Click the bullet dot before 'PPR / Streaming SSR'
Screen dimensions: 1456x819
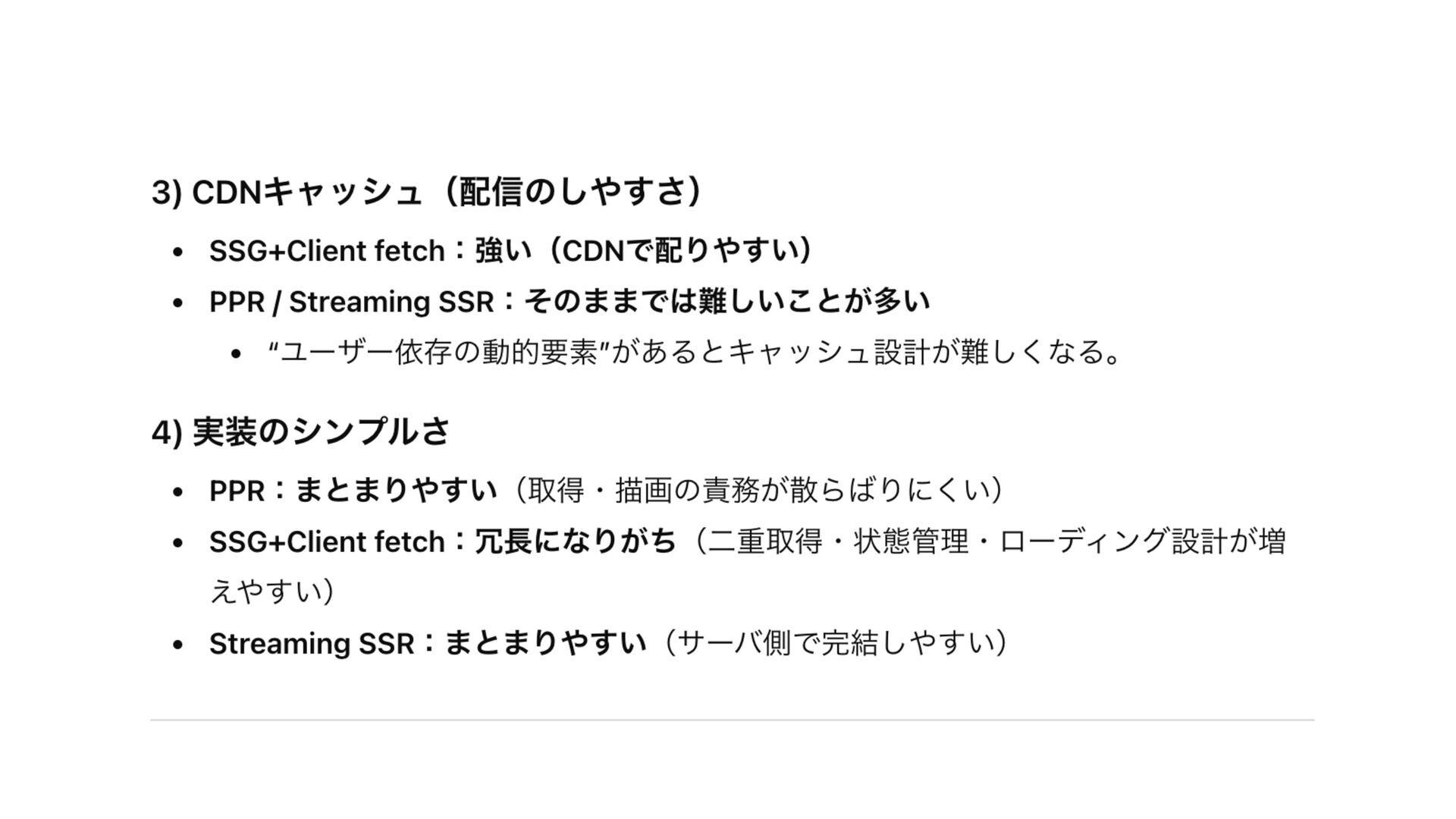178,303
